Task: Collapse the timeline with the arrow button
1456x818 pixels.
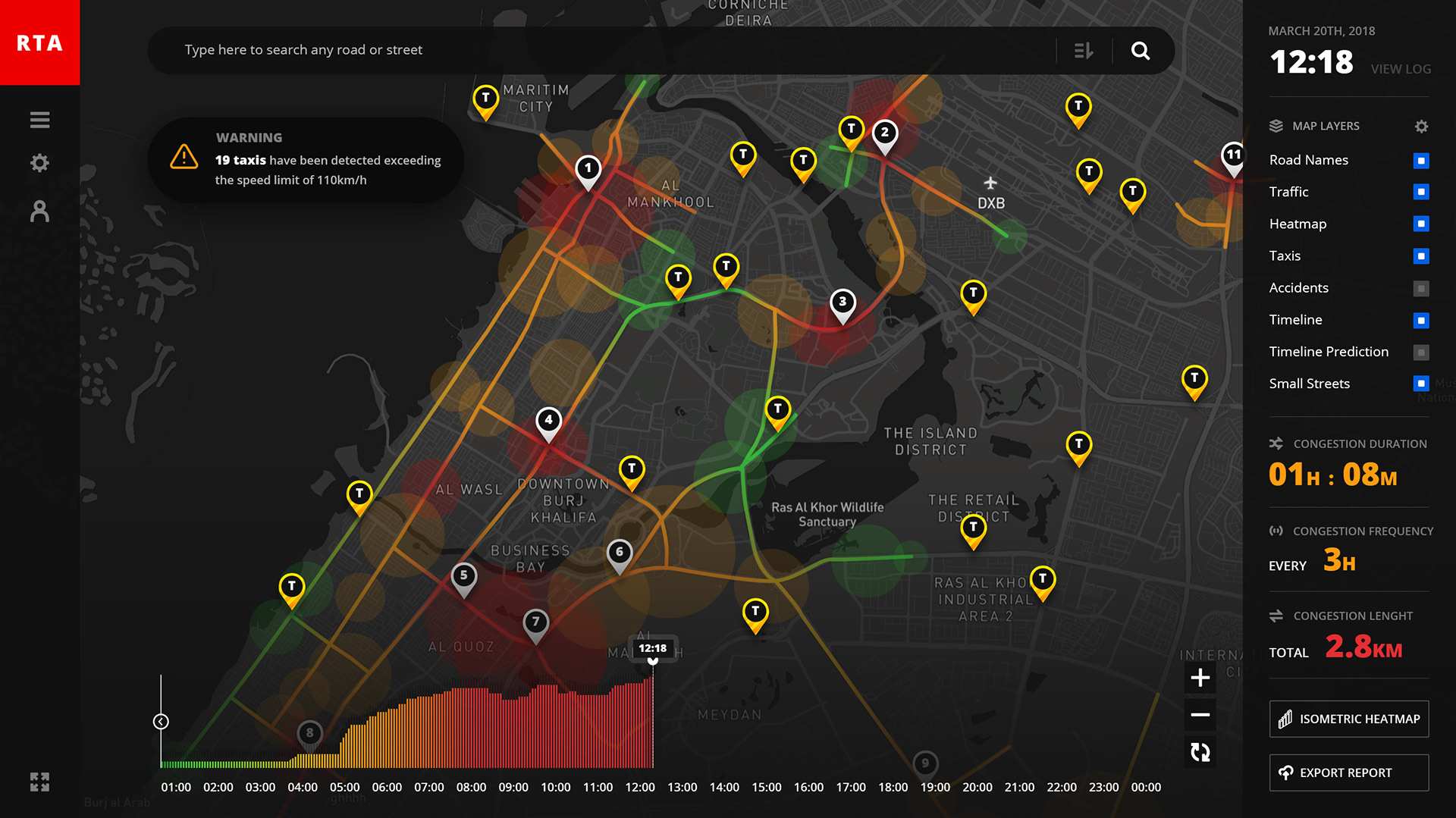Action: (161, 722)
